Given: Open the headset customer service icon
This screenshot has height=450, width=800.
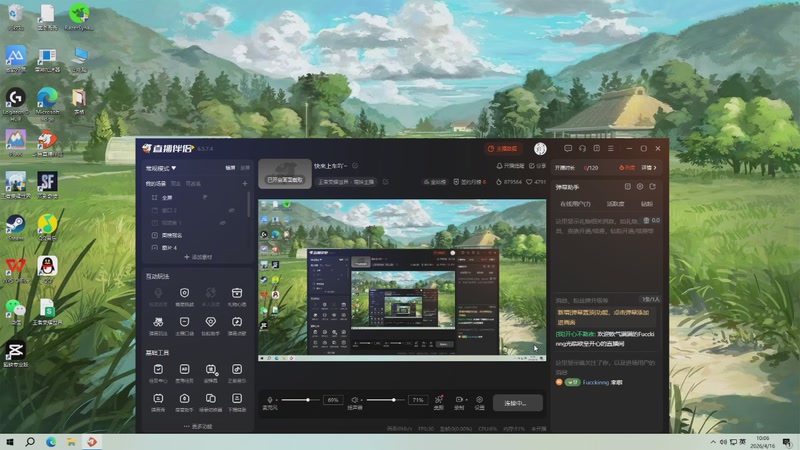Looking at the screenshot, I should click(582, 148).
